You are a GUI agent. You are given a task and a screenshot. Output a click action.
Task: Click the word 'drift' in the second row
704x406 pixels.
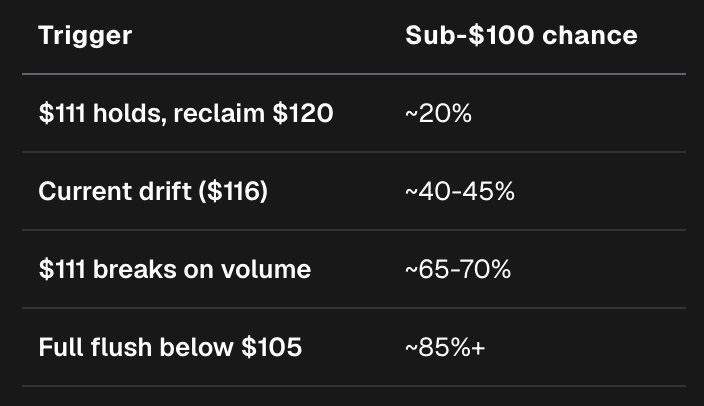[165, 191]
